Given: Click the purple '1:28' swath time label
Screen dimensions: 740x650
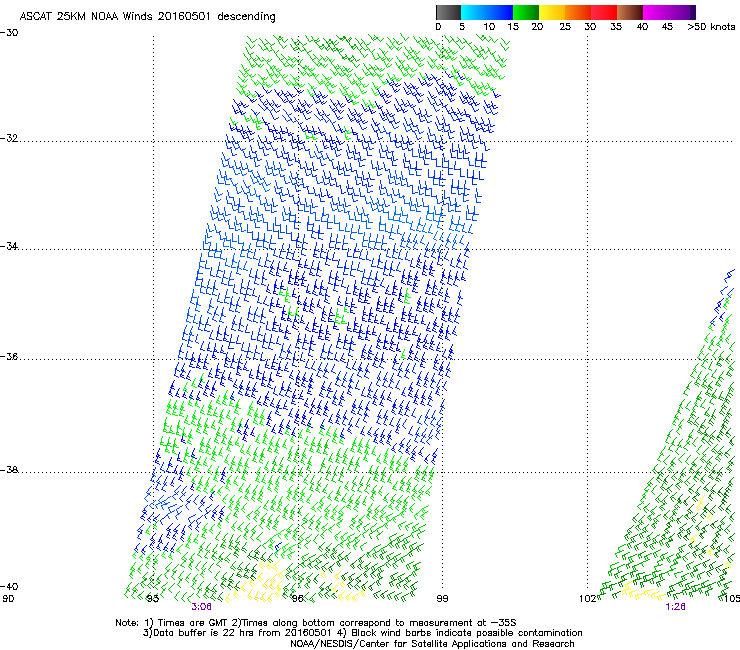Looking at the screenshot, I should click(x=675, y=607).
